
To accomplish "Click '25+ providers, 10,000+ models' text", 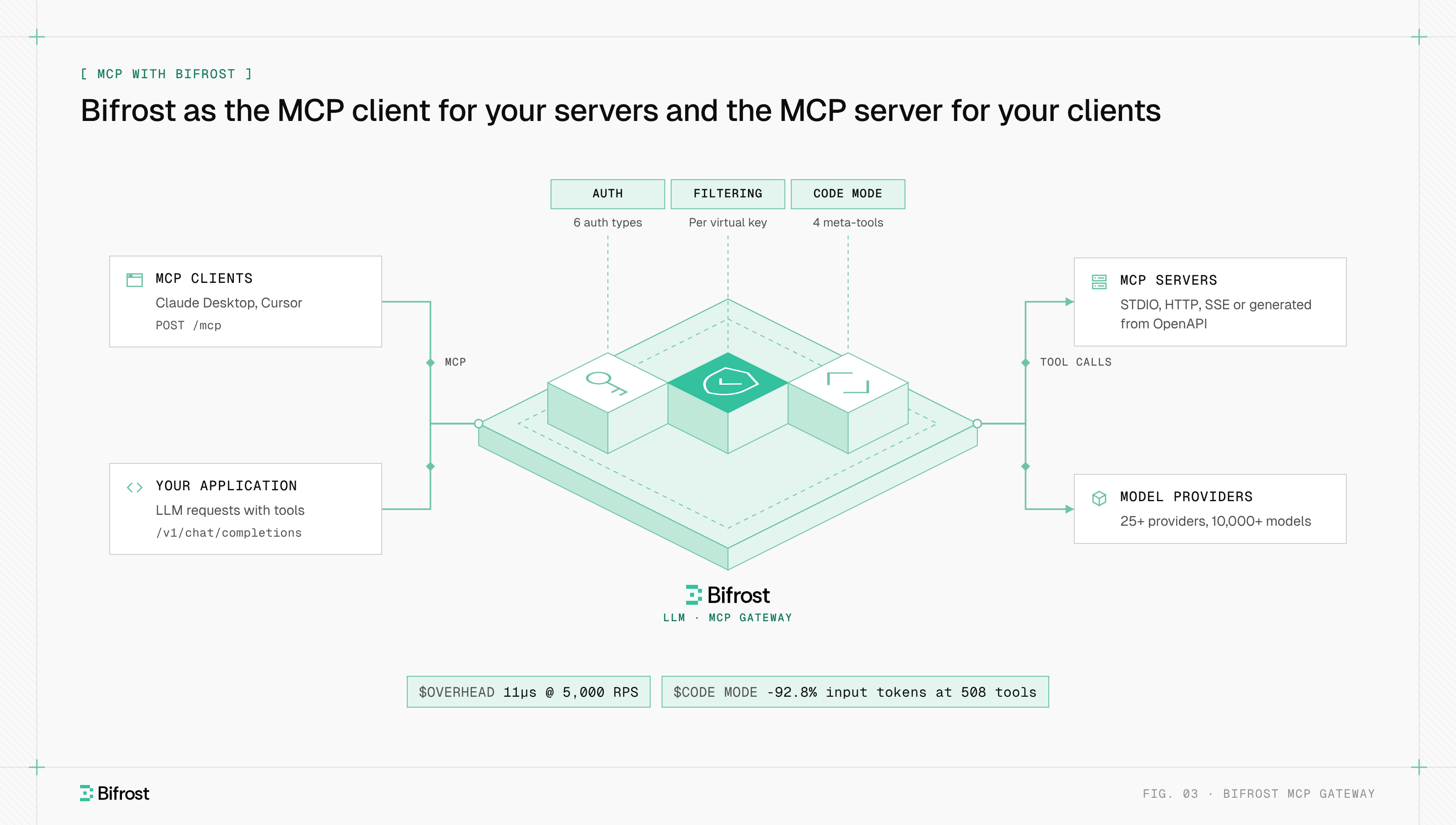I will point(1216,521).
